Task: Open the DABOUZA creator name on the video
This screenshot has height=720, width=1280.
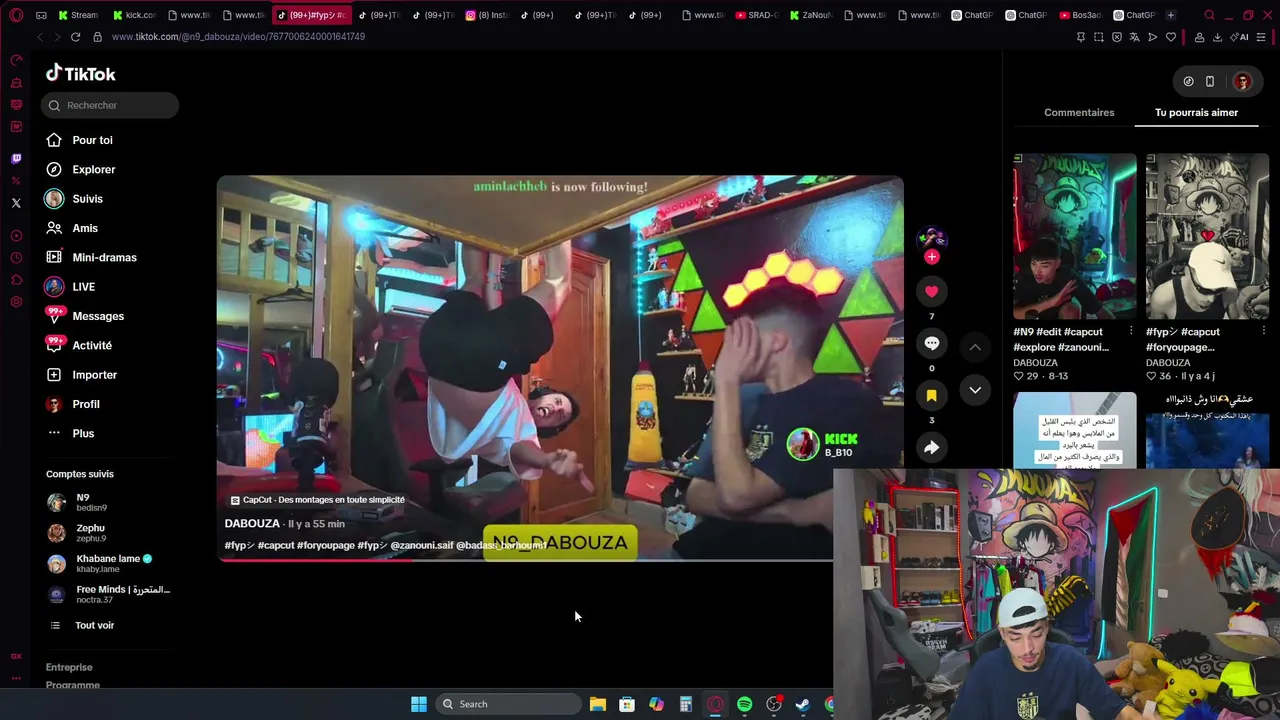Action: pyautogui.click(x=252, y=523)
